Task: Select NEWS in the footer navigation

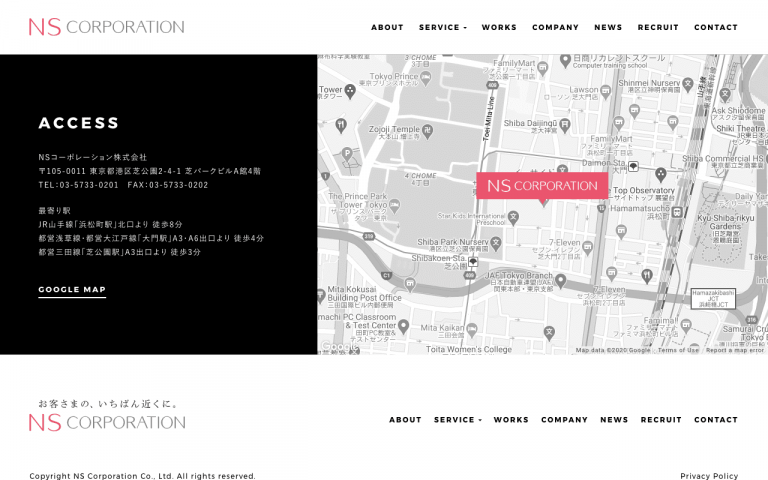Action: (614, 420)
